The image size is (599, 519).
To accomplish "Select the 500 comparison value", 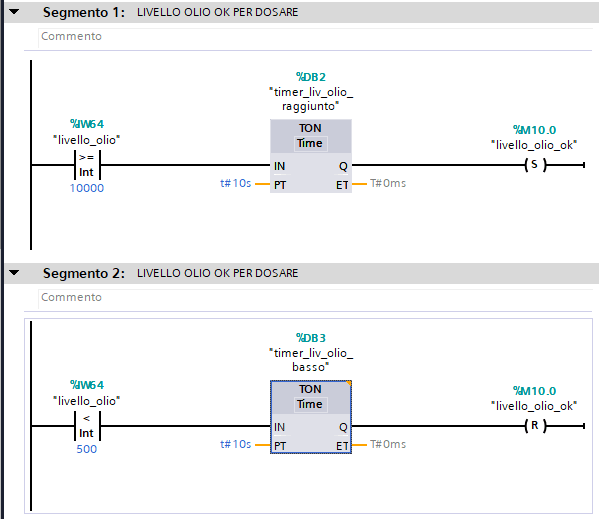I will (x=87, y=449).
